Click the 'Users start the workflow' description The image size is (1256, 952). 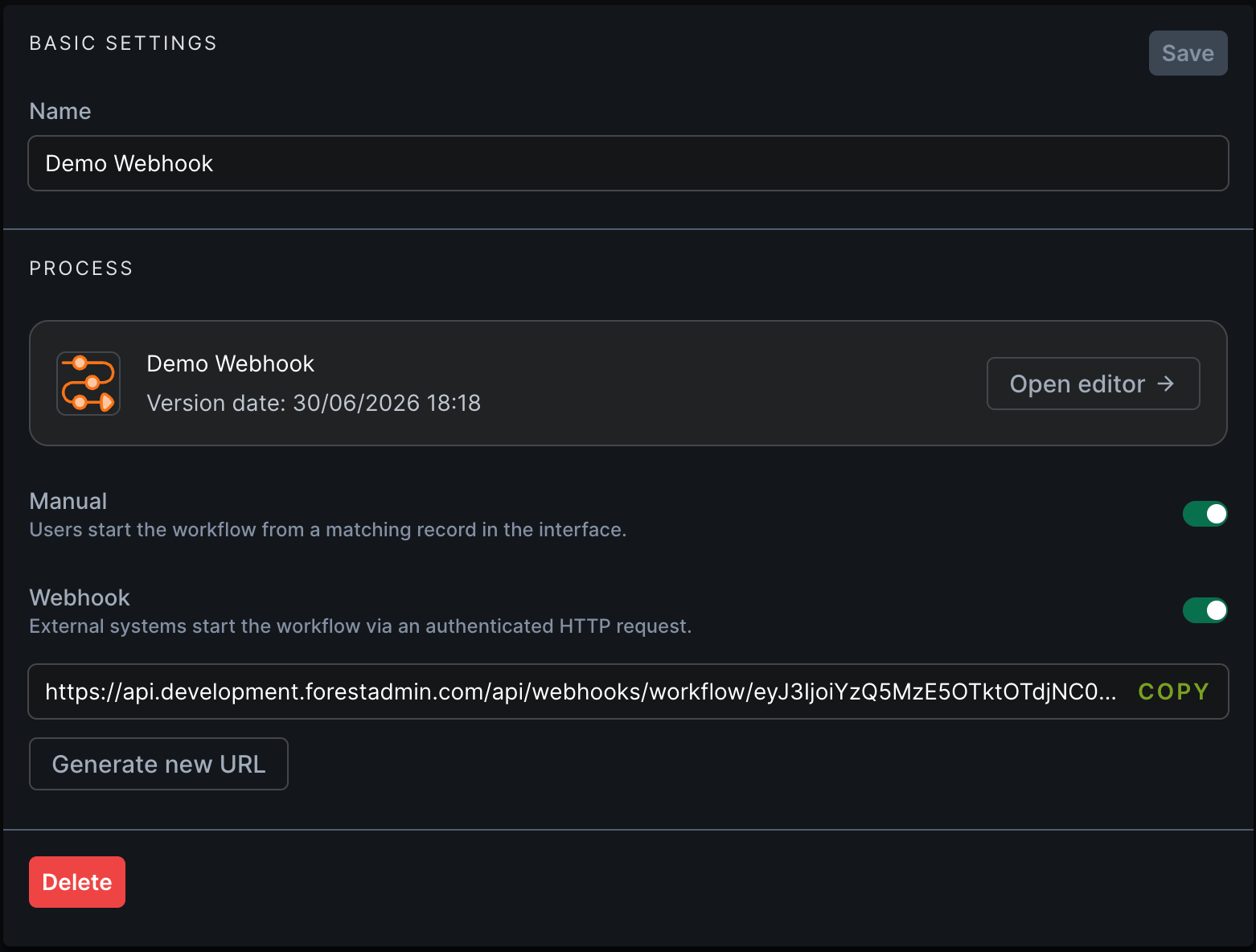pos(328,530)
